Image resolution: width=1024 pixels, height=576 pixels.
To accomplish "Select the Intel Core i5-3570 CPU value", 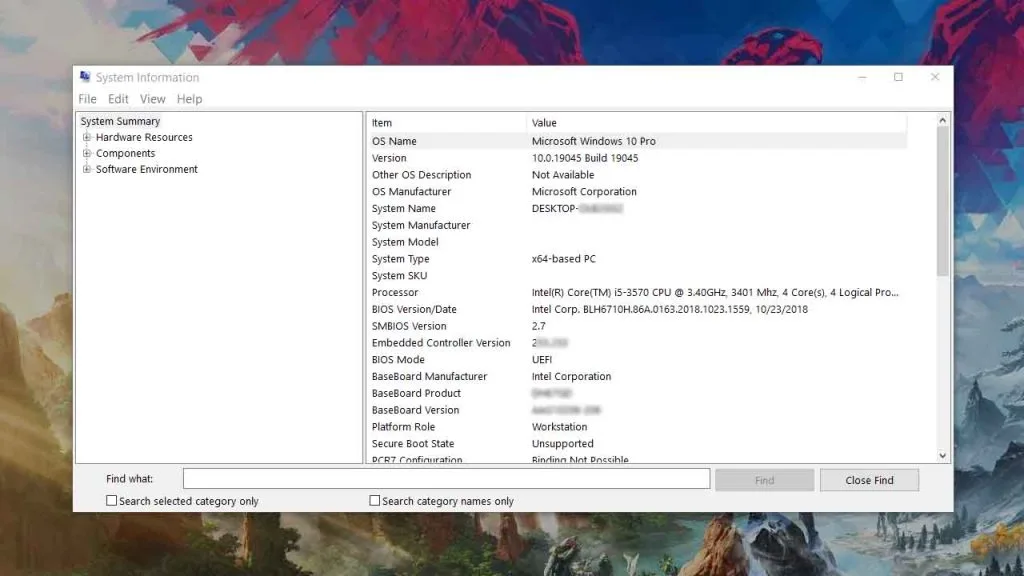I will (715, 293).
